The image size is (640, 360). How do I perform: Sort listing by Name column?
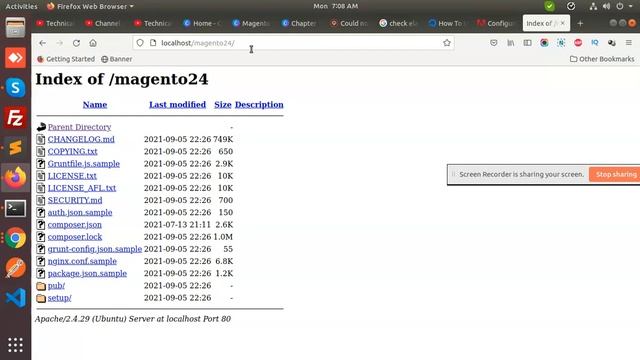pos(95,104)
